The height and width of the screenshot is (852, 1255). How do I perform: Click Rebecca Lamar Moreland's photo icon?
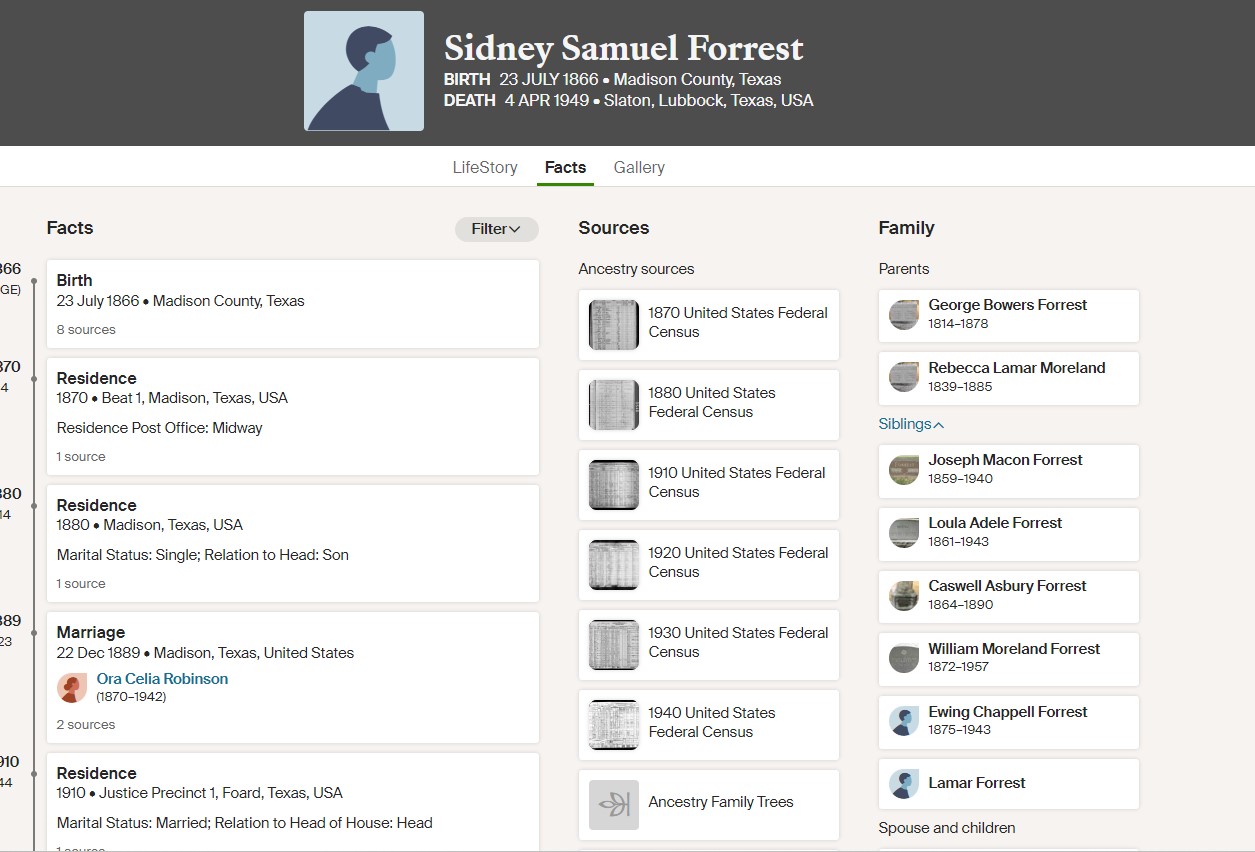[x=904, y=377]
